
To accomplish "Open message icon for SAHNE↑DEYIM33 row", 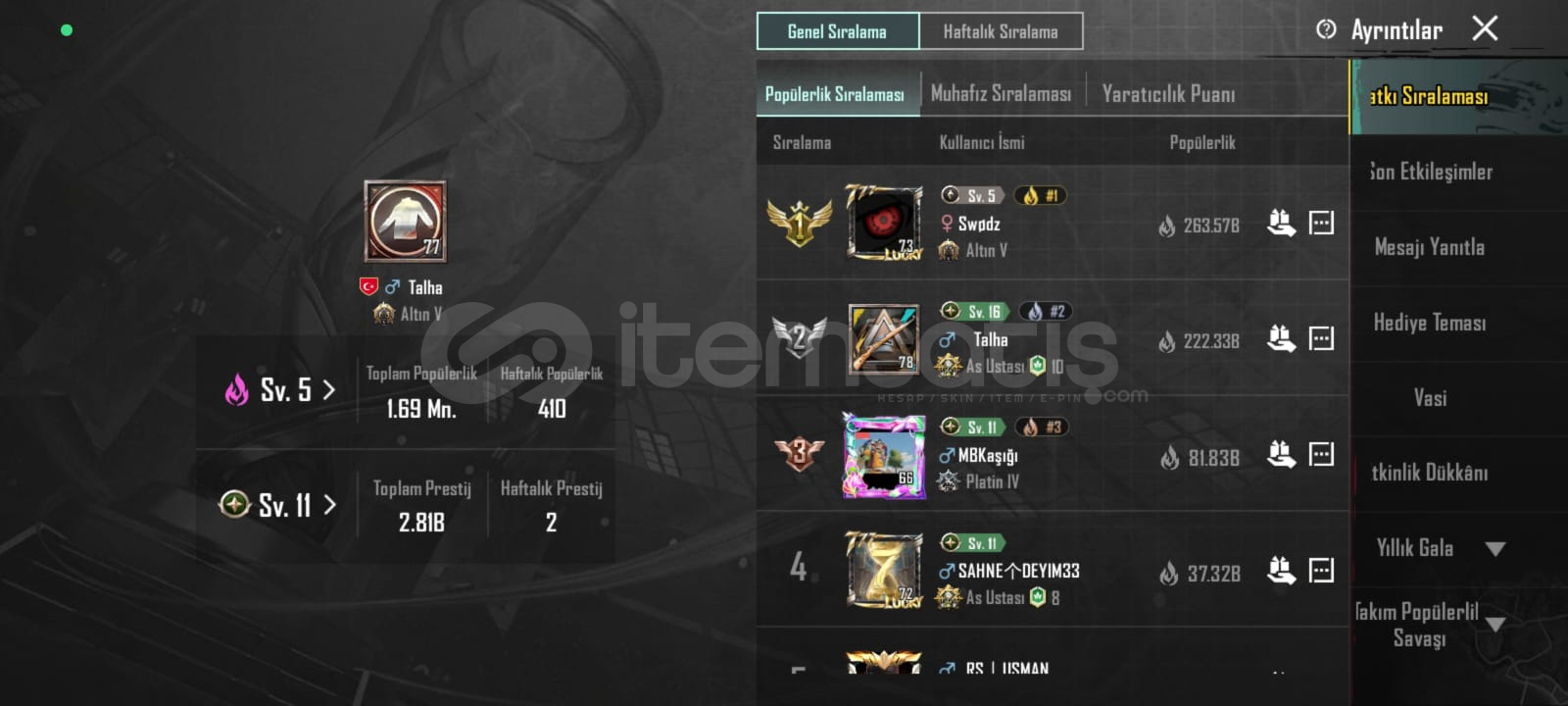I will [1321, 571].
